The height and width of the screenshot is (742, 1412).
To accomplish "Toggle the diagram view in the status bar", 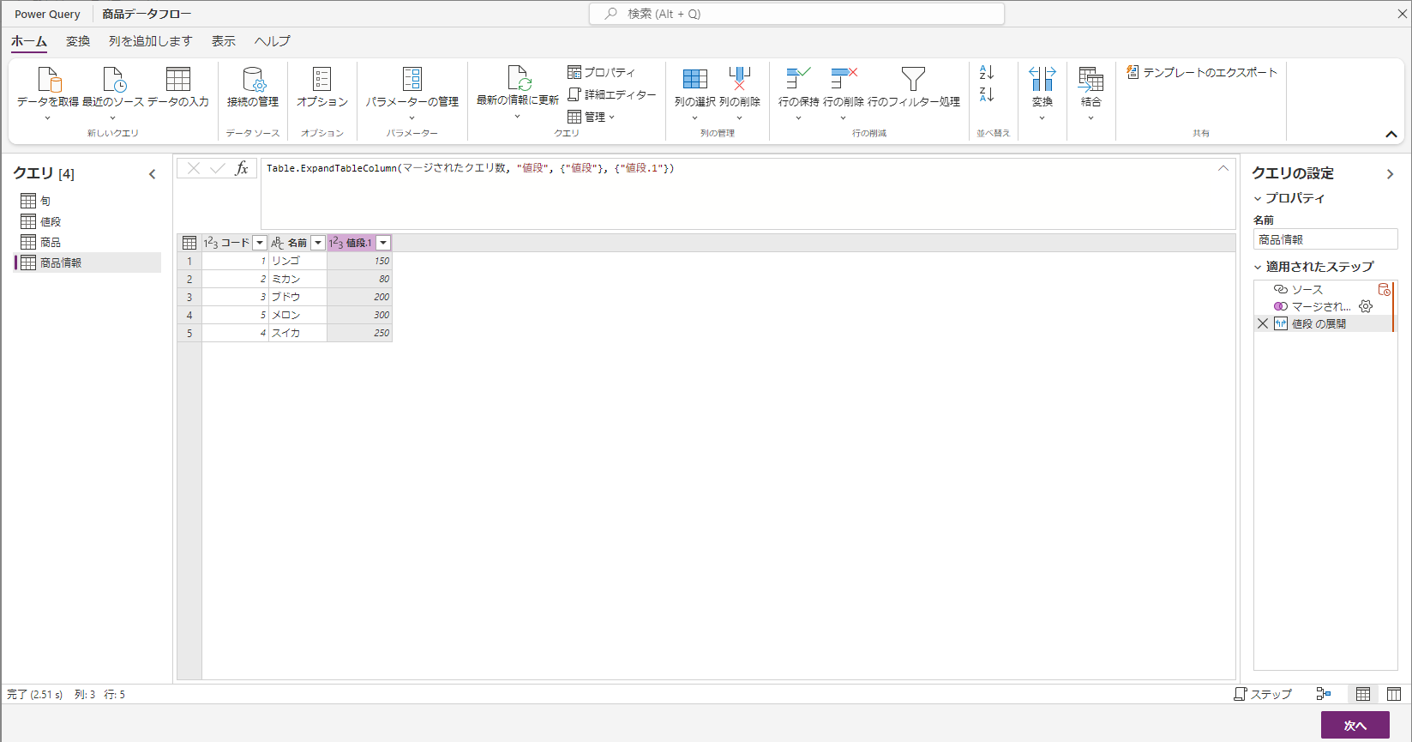I will 1325,694.
